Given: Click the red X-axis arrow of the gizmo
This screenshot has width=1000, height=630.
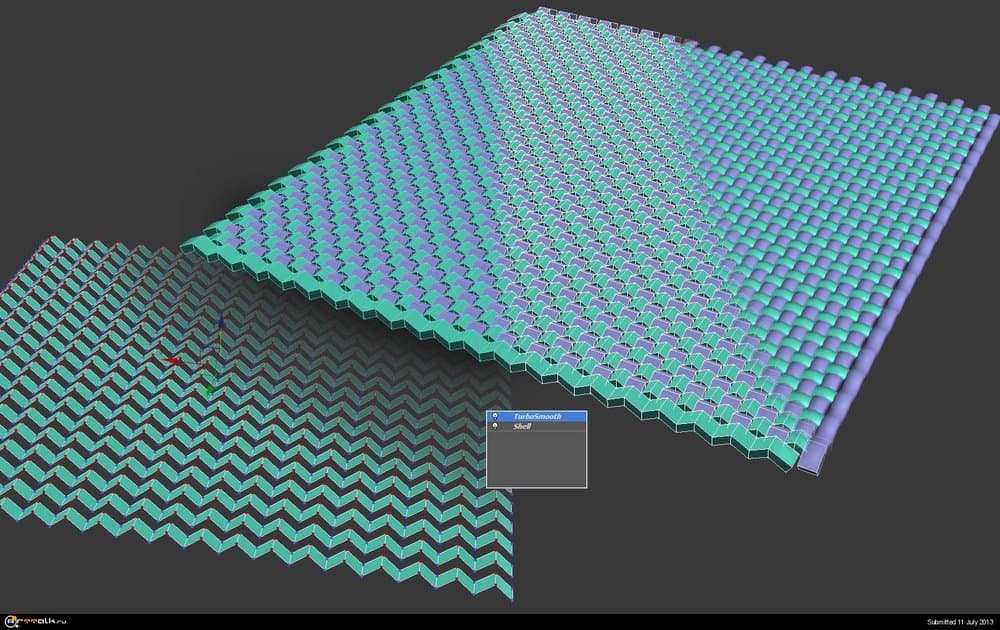Looking at the screenshot, I should (173, 360).
